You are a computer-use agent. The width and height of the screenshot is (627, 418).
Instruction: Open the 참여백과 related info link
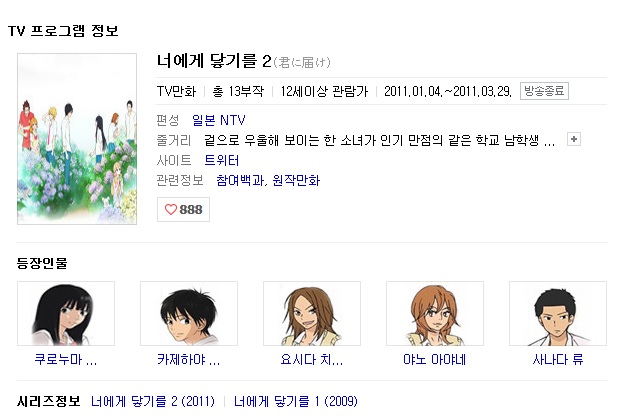click(240, 180)
